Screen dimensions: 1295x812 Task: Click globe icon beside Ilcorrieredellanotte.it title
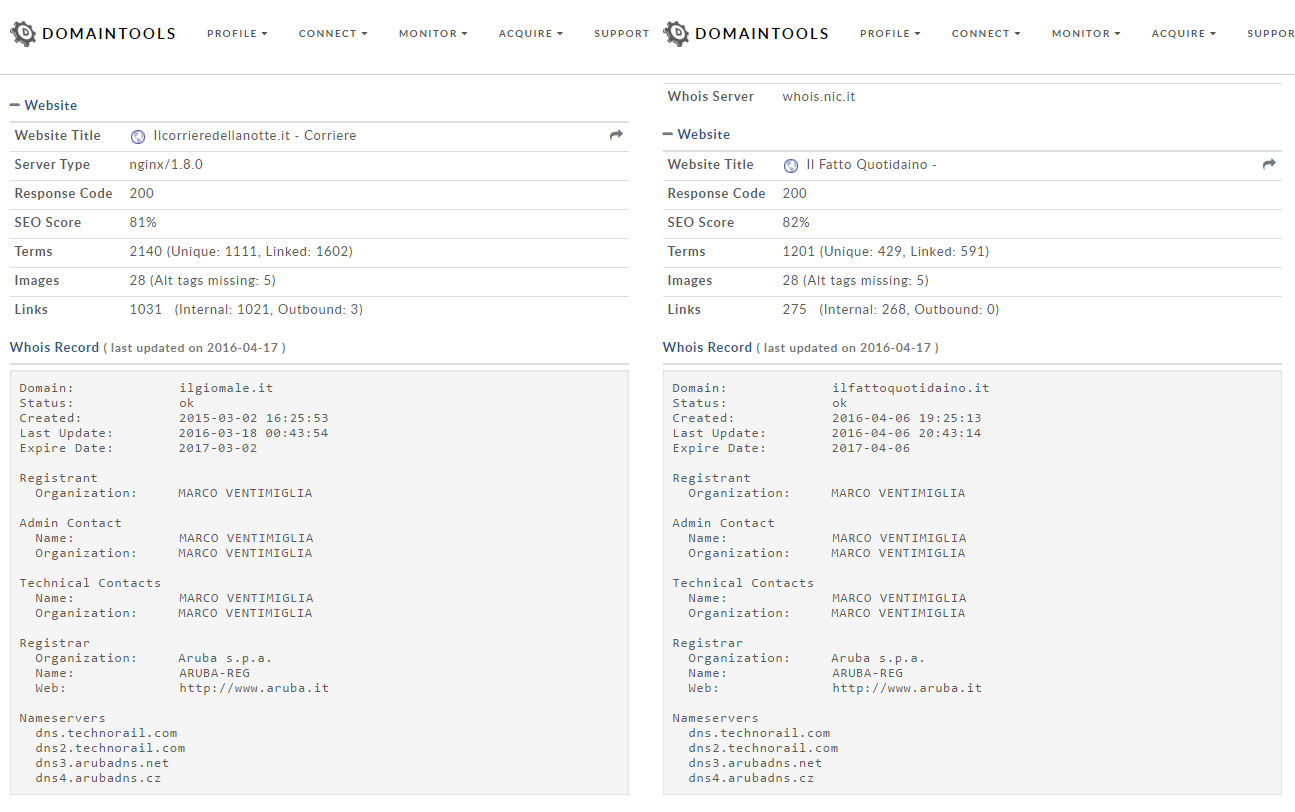(x=138, y=136)
